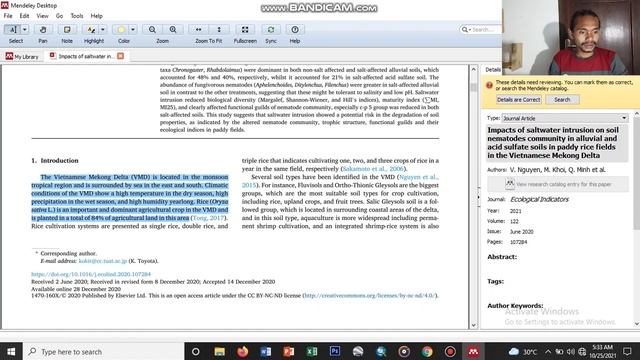
Task: Choose the Note tool
Action: (67, 30)
